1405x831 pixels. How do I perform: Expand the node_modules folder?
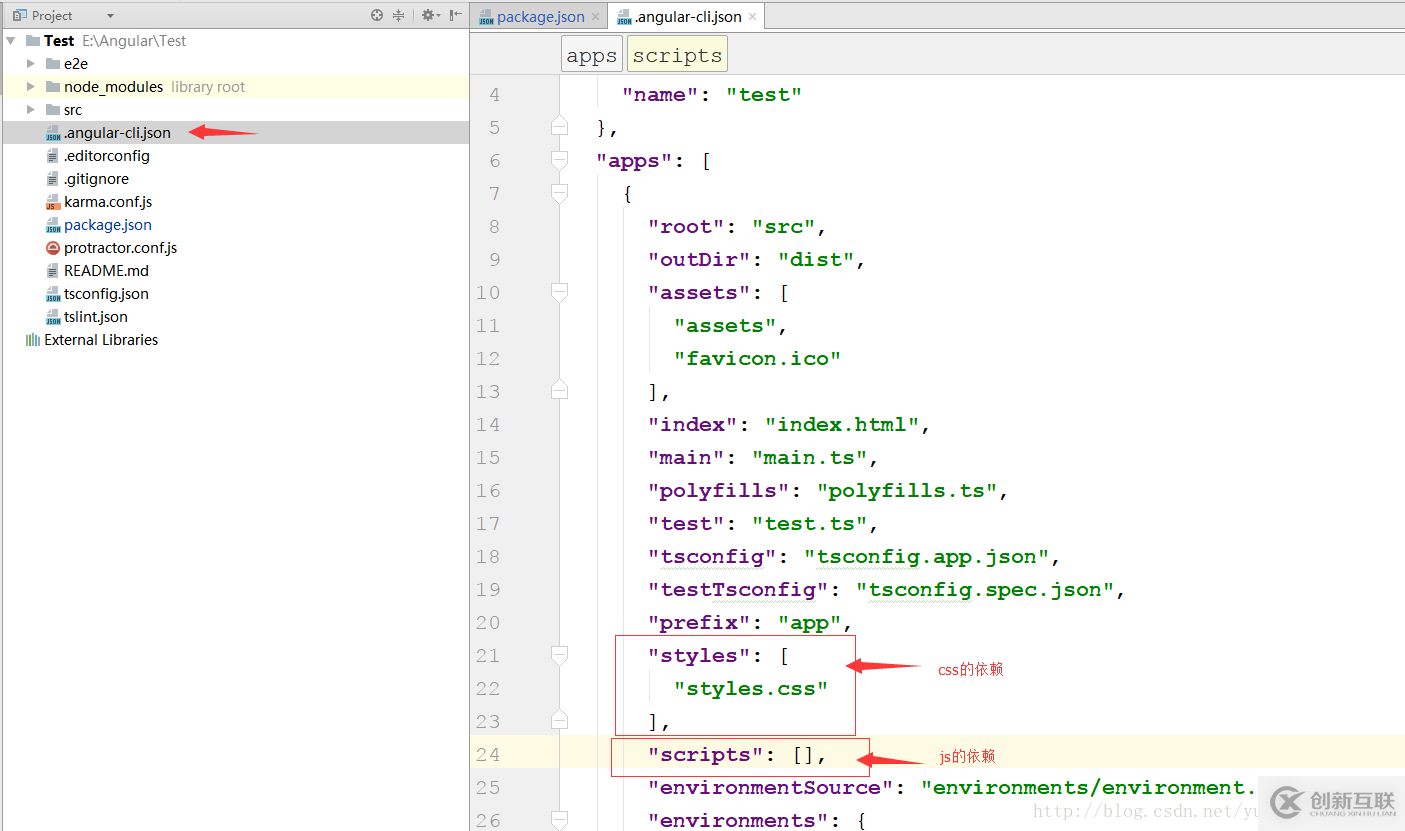(x=31, y=87)
